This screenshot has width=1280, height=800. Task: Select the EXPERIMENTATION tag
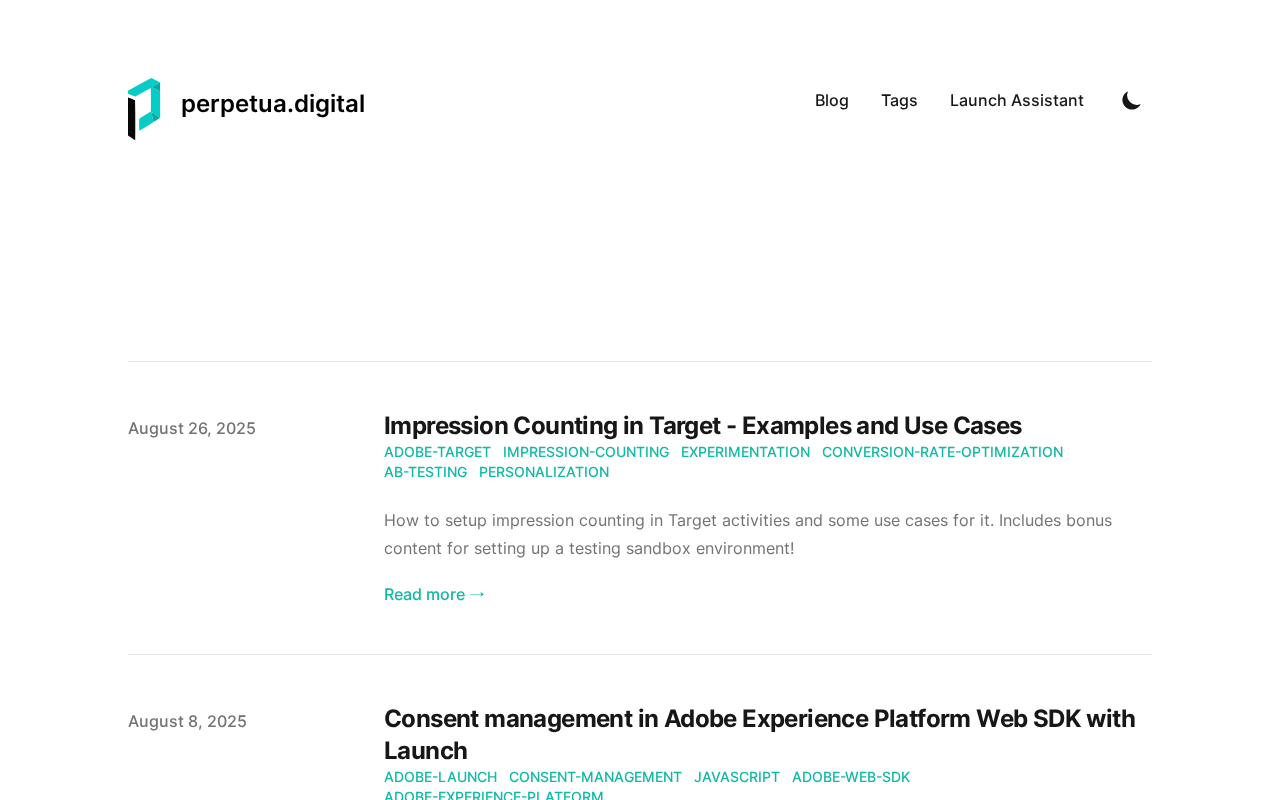[745, 452]
